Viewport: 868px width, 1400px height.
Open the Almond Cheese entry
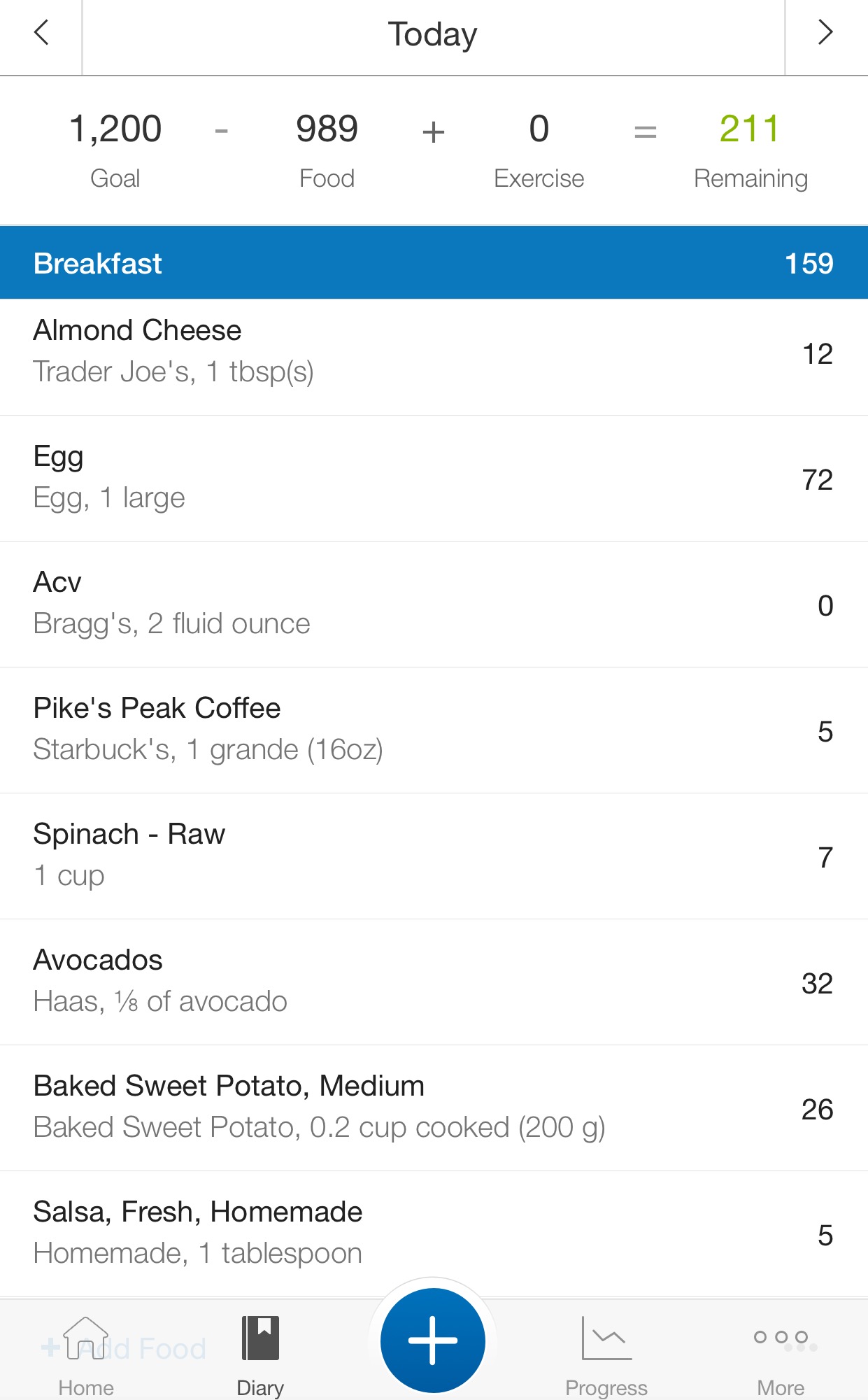(x=433, y=352)
